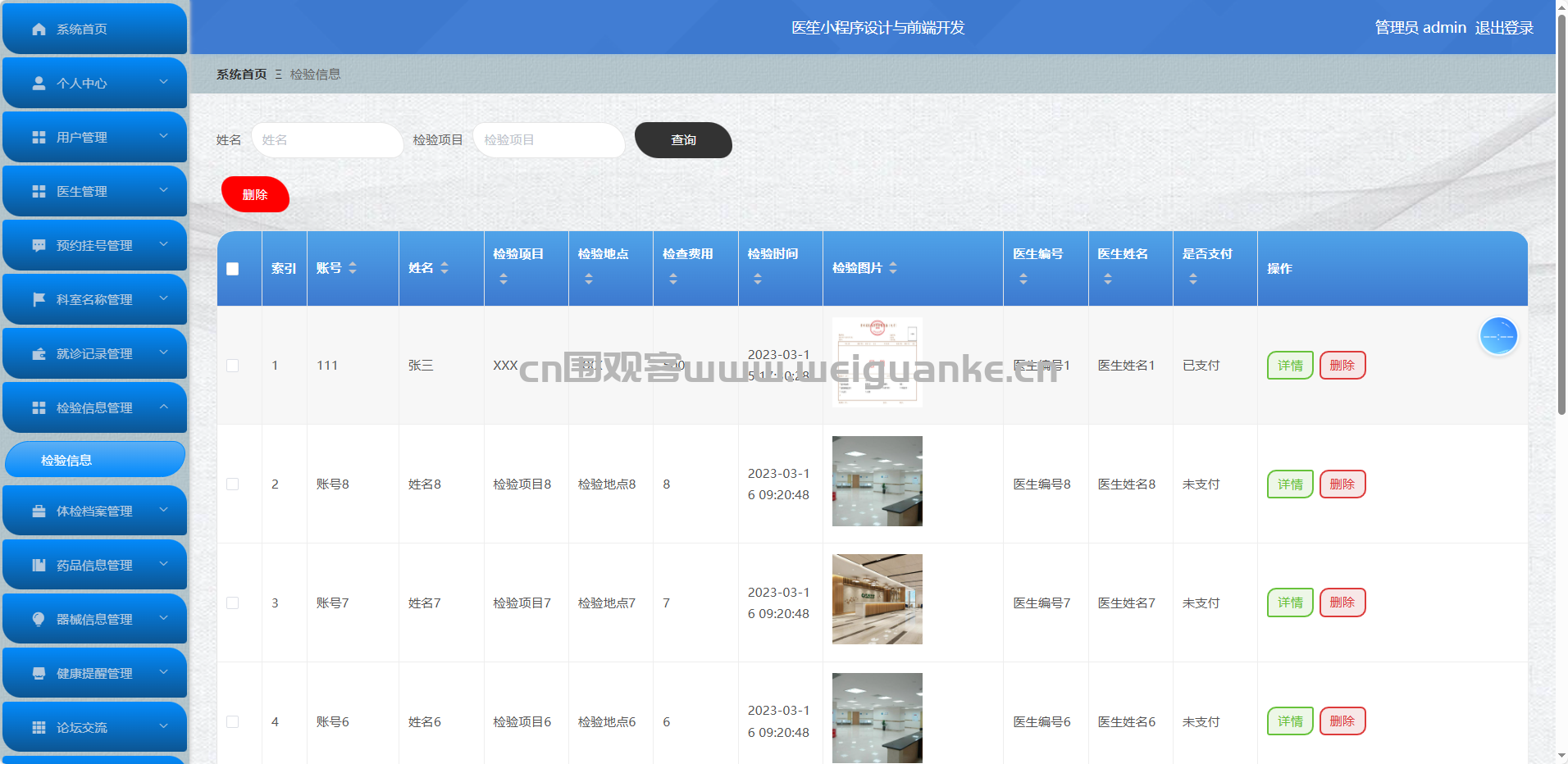Focus the 检验项目 search input field
The height and width of the screenshot is (764, 1568).
(x=548, y=140)
